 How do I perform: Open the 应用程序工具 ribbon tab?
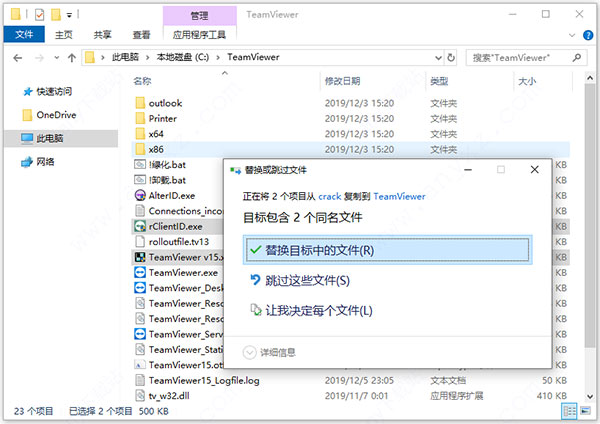(x=199, y=35)
